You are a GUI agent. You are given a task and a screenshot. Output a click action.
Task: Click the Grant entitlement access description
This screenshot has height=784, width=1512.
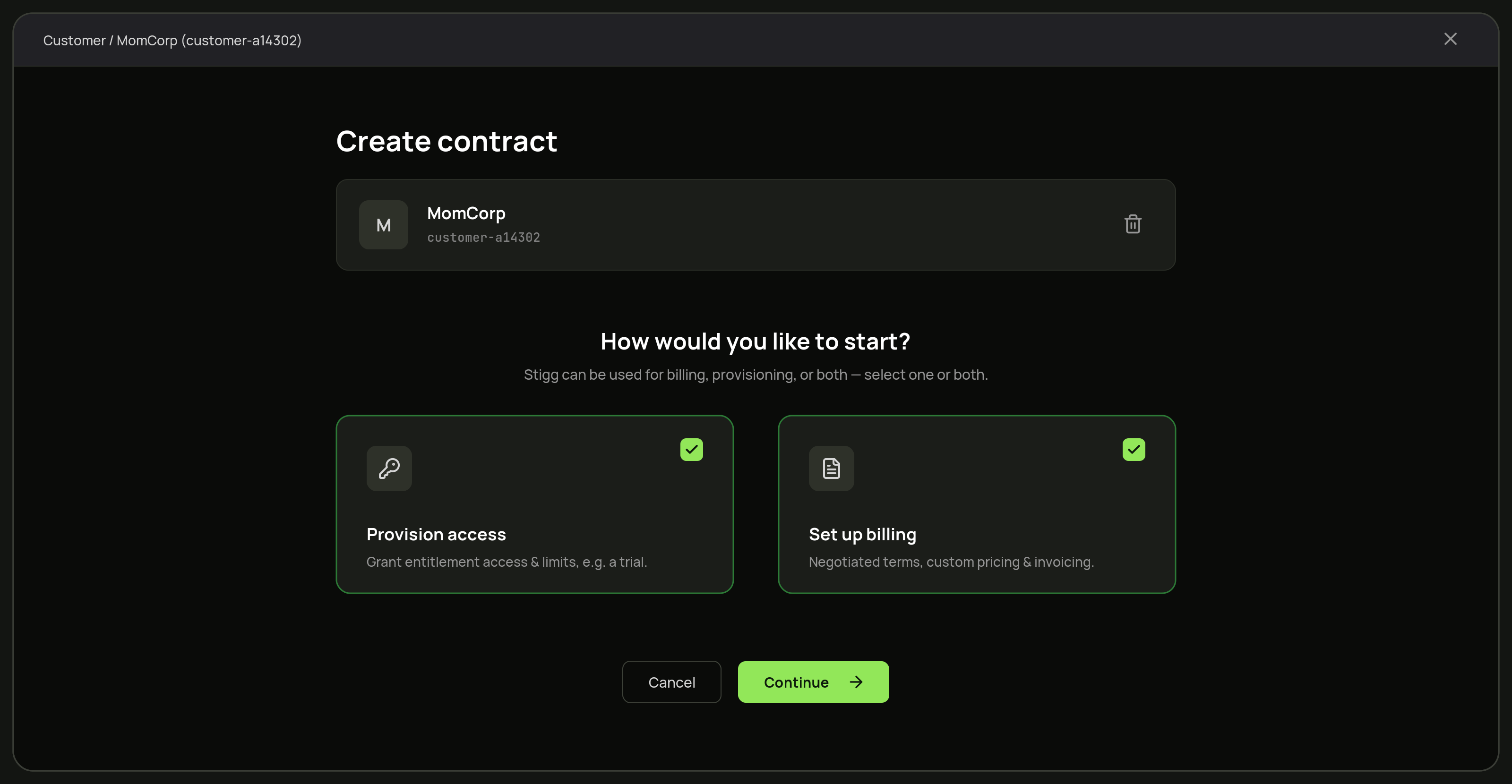507,562
